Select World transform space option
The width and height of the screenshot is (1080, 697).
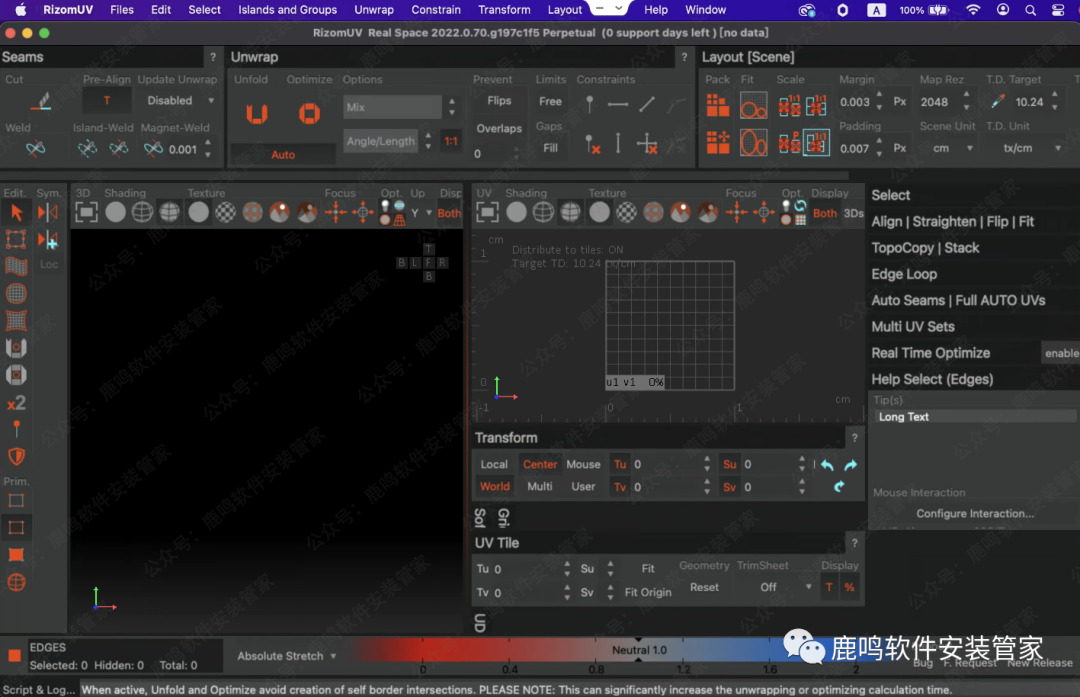tap(494, 487)
